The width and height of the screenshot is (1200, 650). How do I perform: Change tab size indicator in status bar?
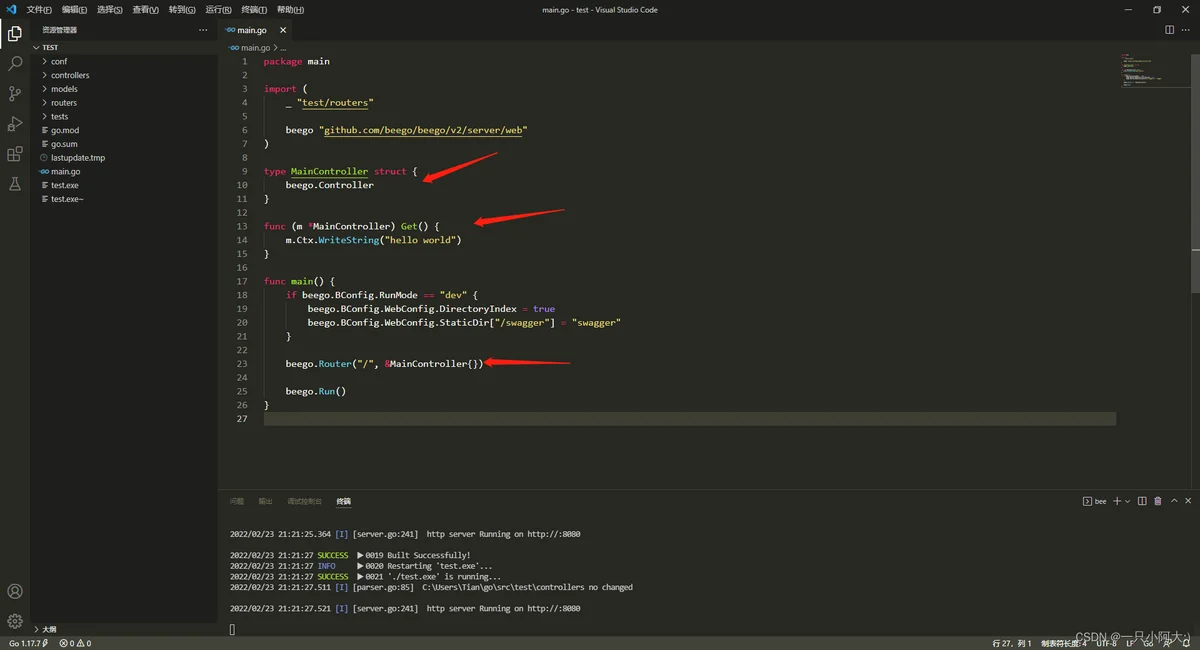[1063, 643]
